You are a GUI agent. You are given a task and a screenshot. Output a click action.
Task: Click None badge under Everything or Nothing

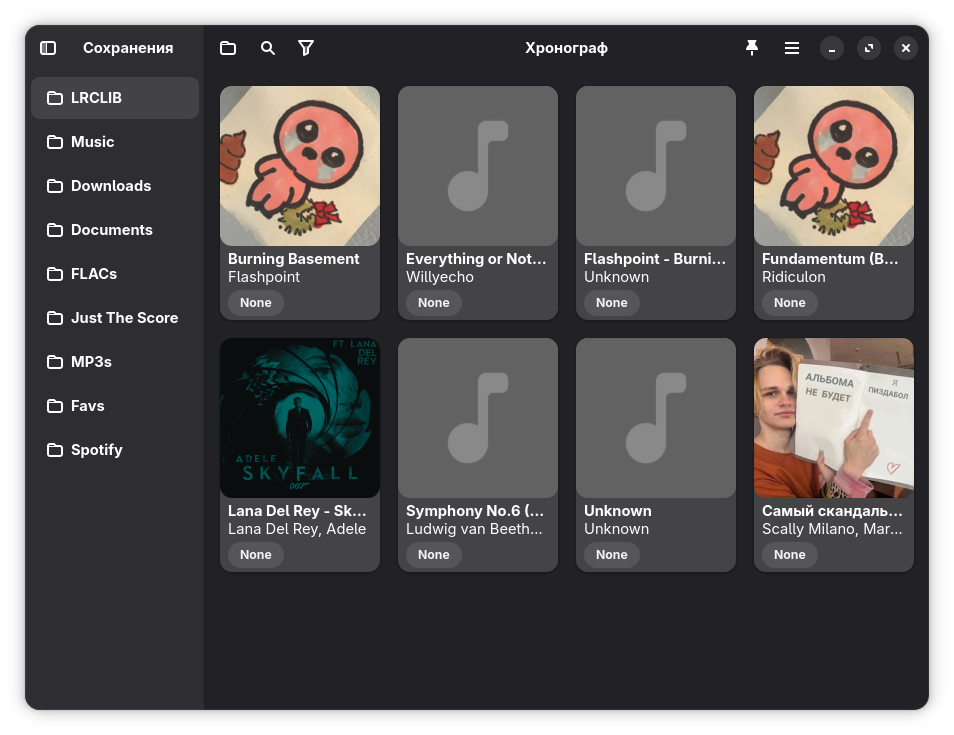pyautogui.click(x=434, y=303)
